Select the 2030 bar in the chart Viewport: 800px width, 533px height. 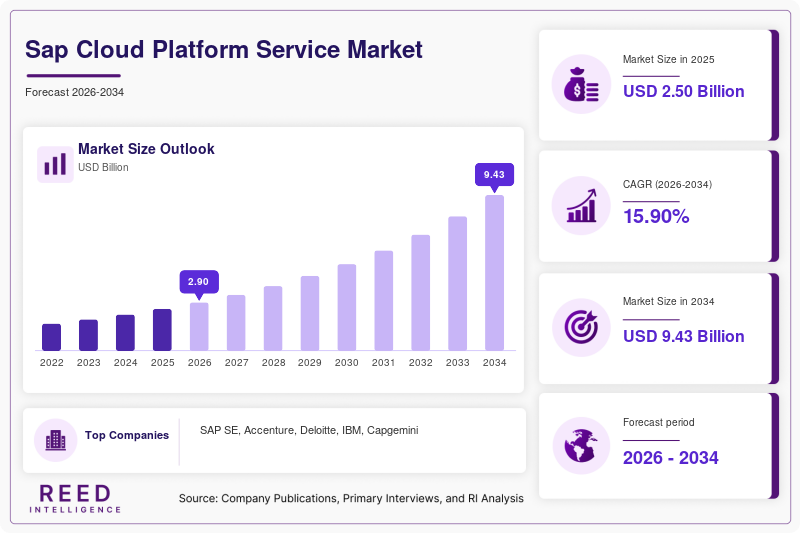point(347,307)
